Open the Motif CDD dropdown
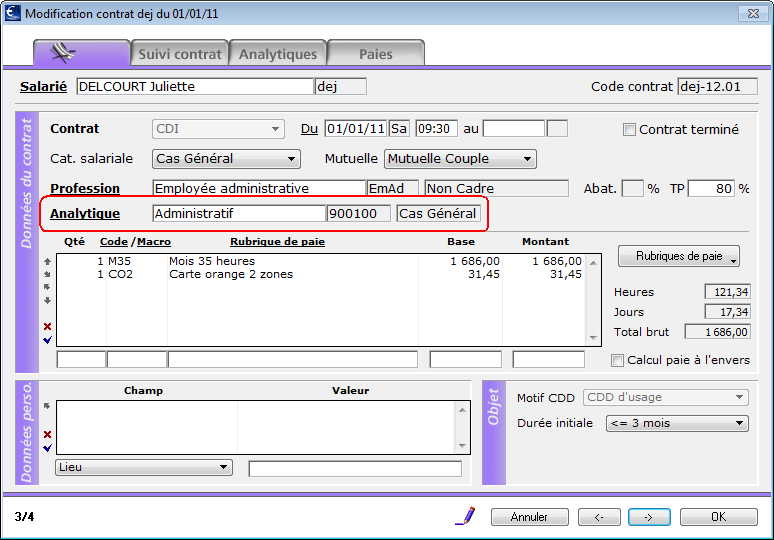774x540 pixels. (665, 397)
